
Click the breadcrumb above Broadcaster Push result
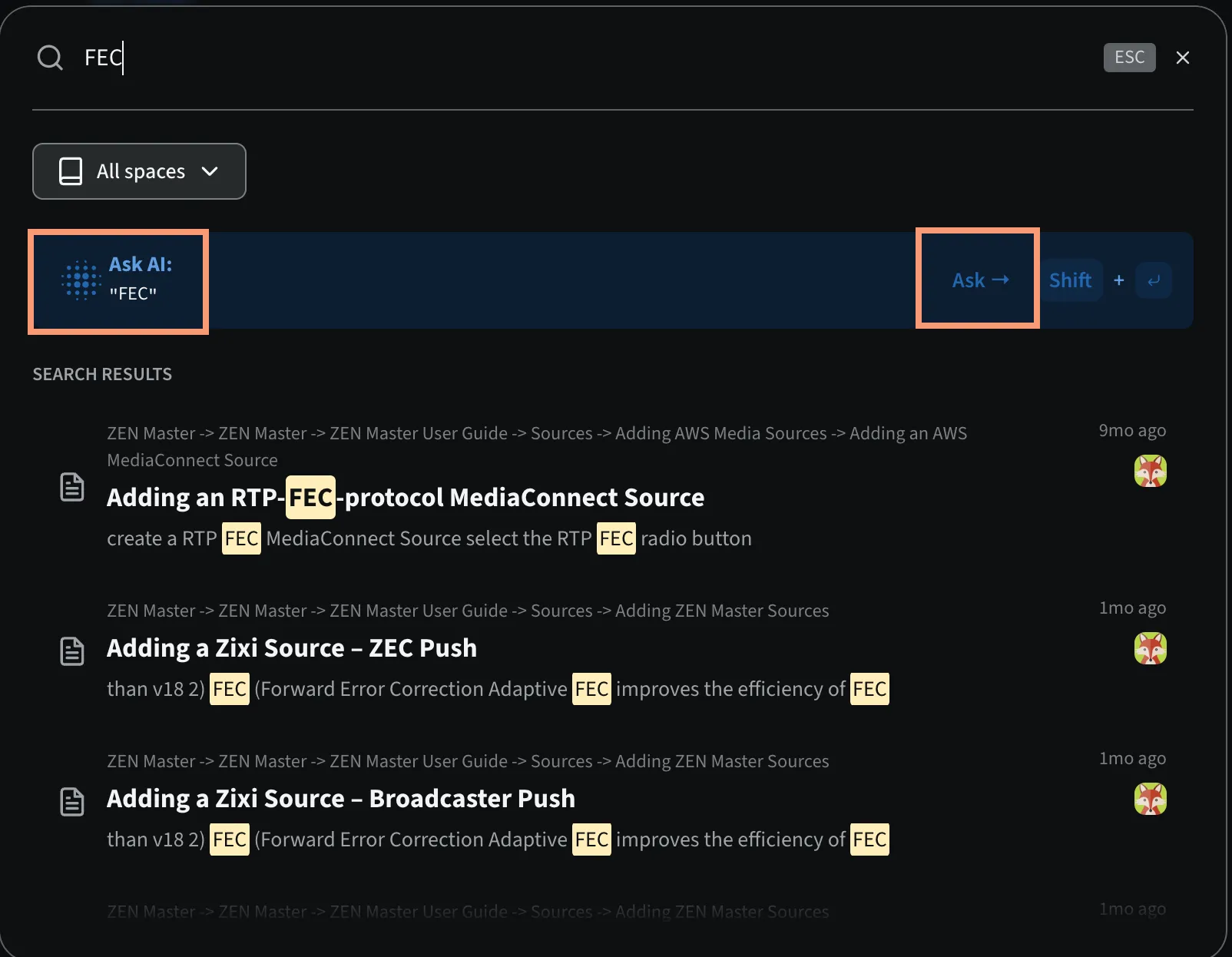click(x=468, y=761)
